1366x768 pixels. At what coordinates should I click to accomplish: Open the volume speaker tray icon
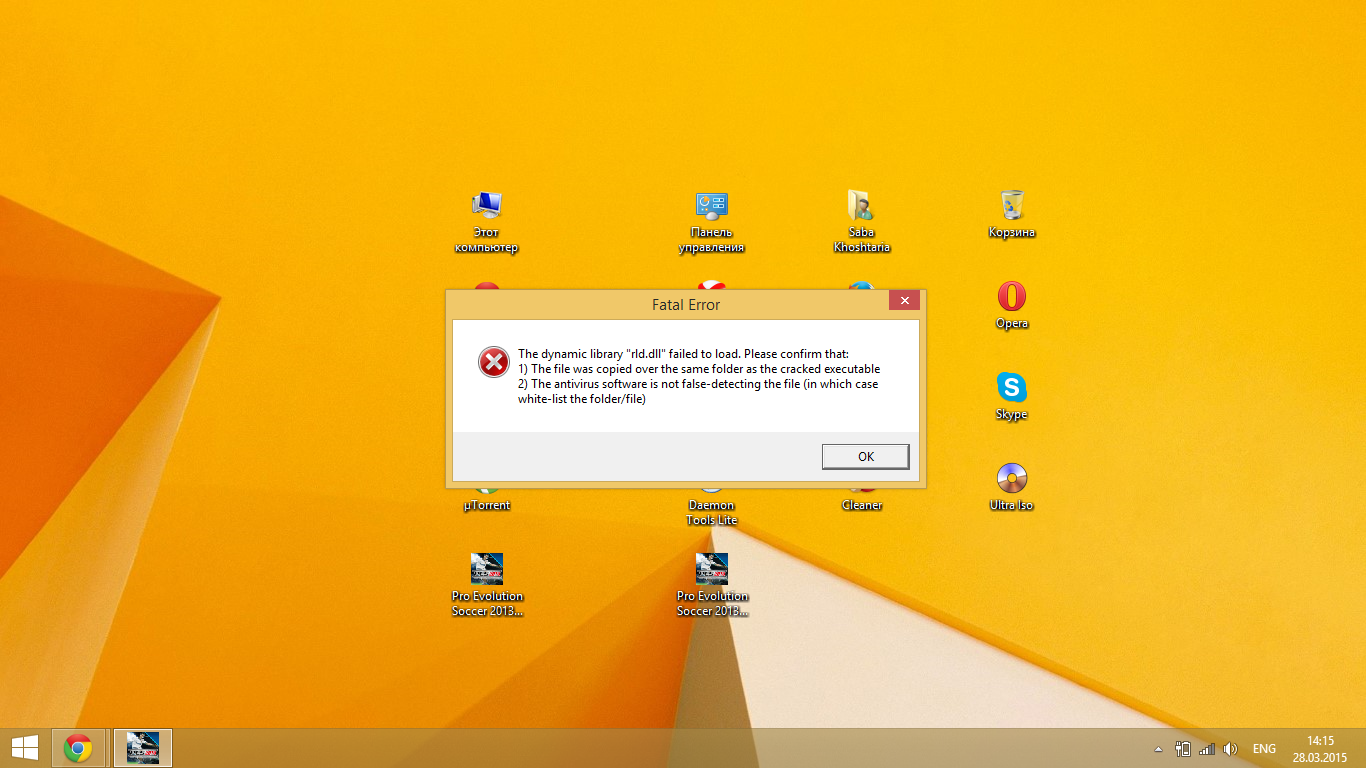tap(1231, 749)
